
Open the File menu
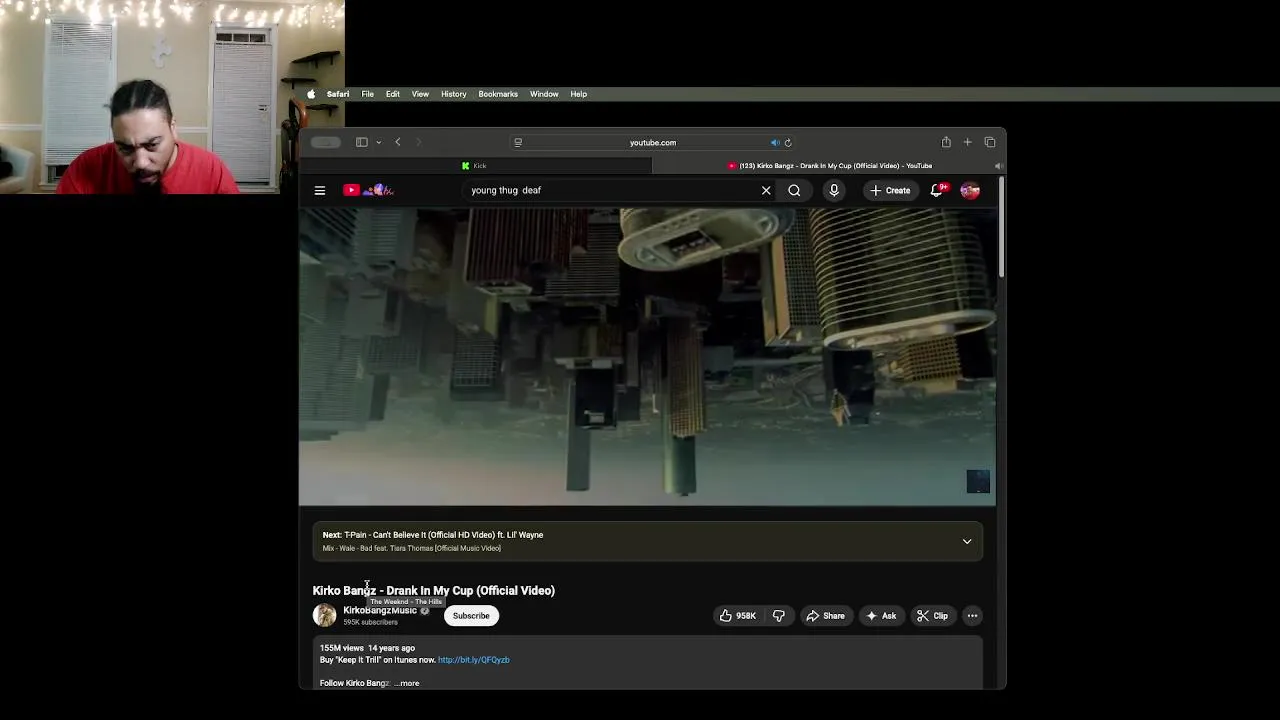(x=368, y=94)
